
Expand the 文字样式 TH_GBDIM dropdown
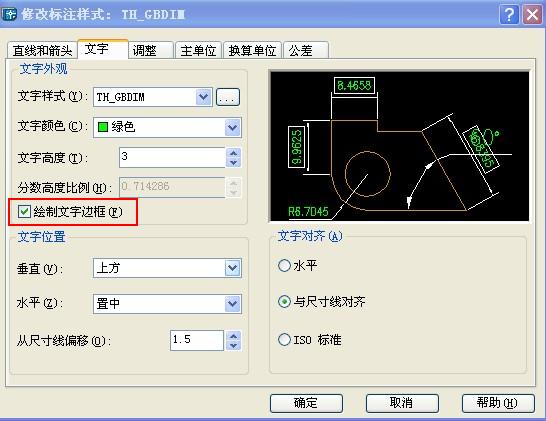pyautogui.click(x=203, y=97)
